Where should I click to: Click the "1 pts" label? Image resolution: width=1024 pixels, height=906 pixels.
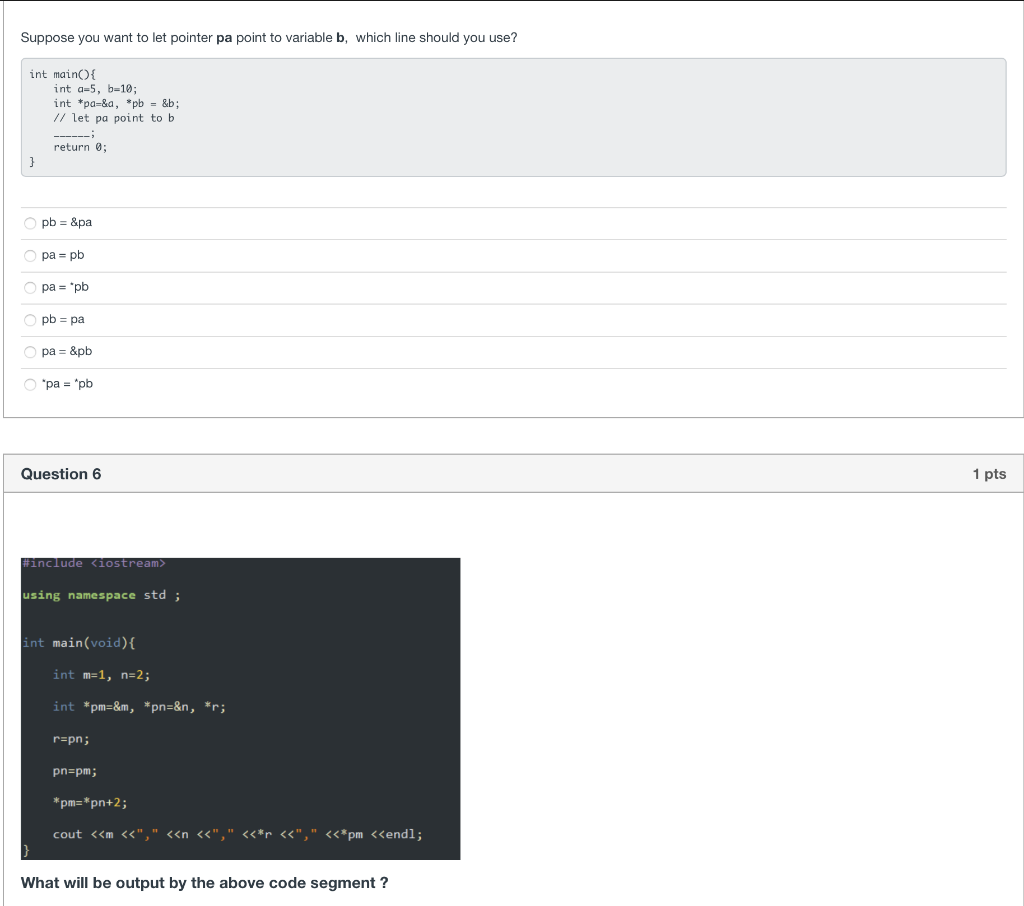coord(989,474)
